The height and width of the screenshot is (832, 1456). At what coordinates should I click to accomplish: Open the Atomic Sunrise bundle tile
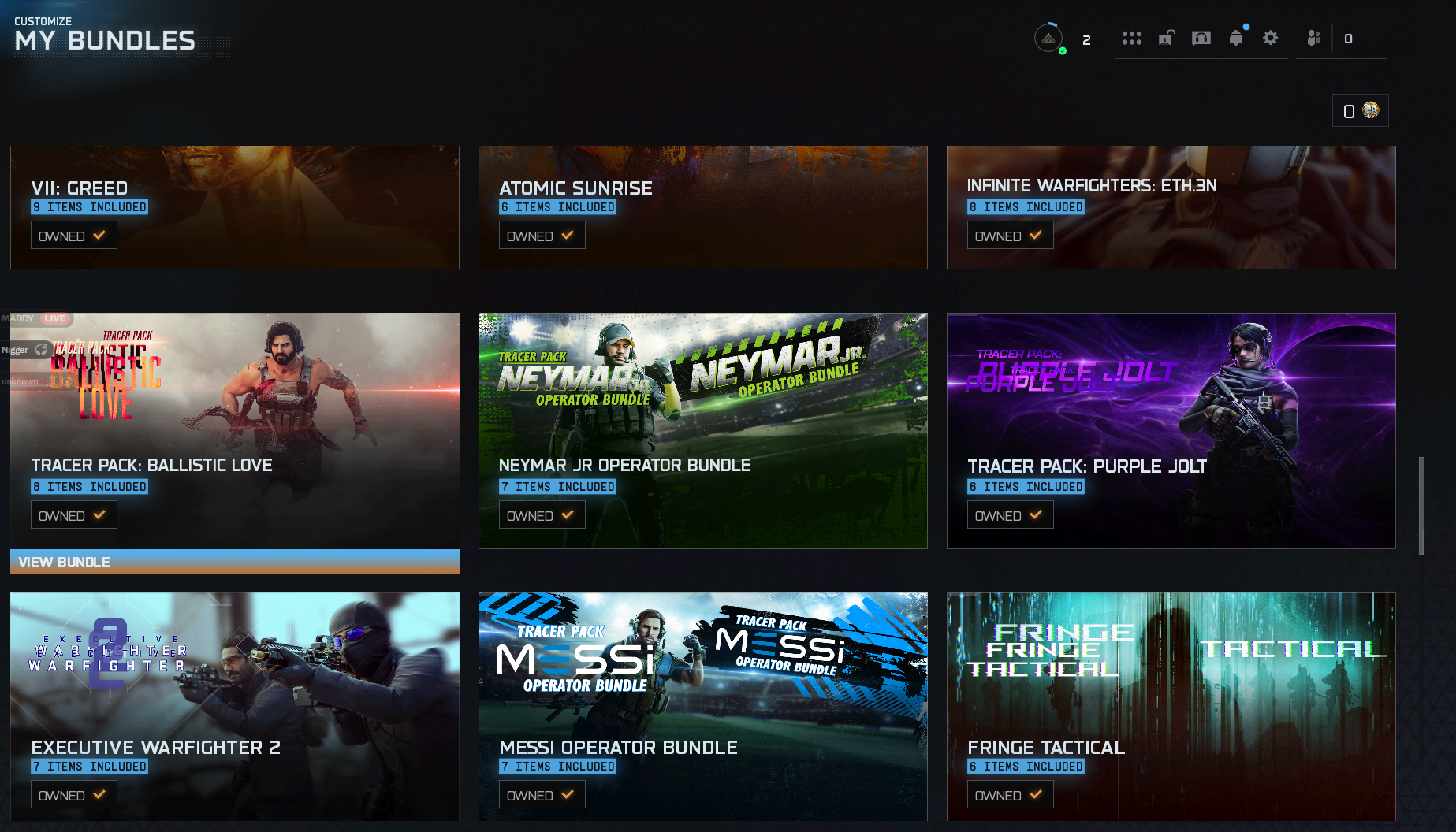[x=703, y=207]
